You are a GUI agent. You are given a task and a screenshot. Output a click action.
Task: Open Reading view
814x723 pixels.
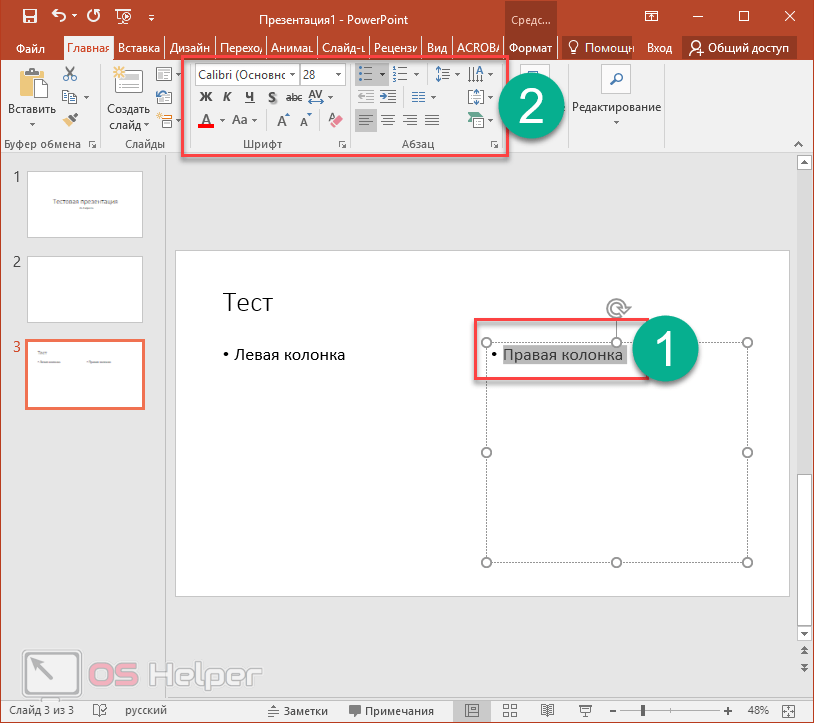[x=547, y=710]
